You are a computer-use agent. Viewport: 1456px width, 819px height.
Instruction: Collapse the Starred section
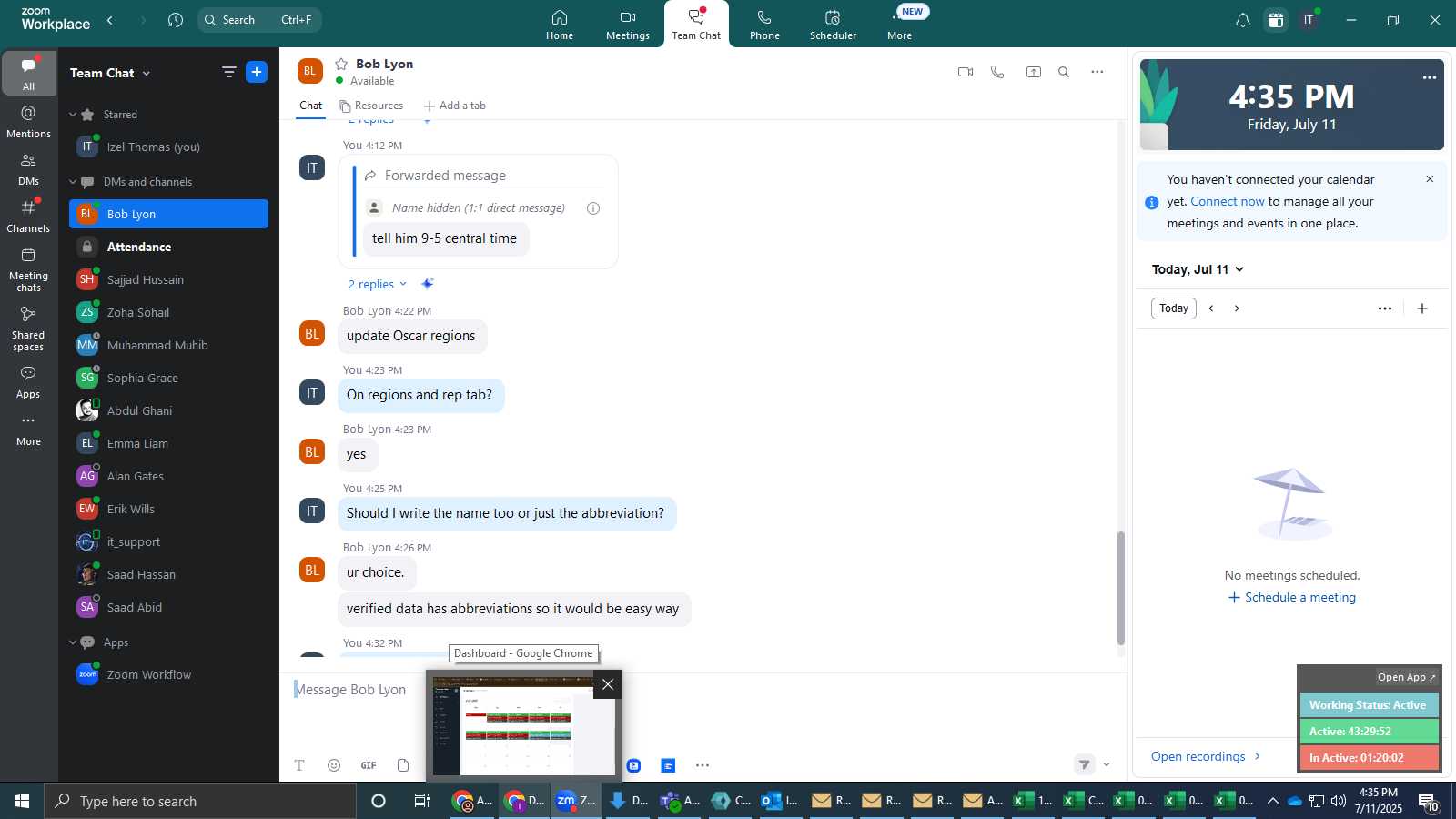point(73,115)
